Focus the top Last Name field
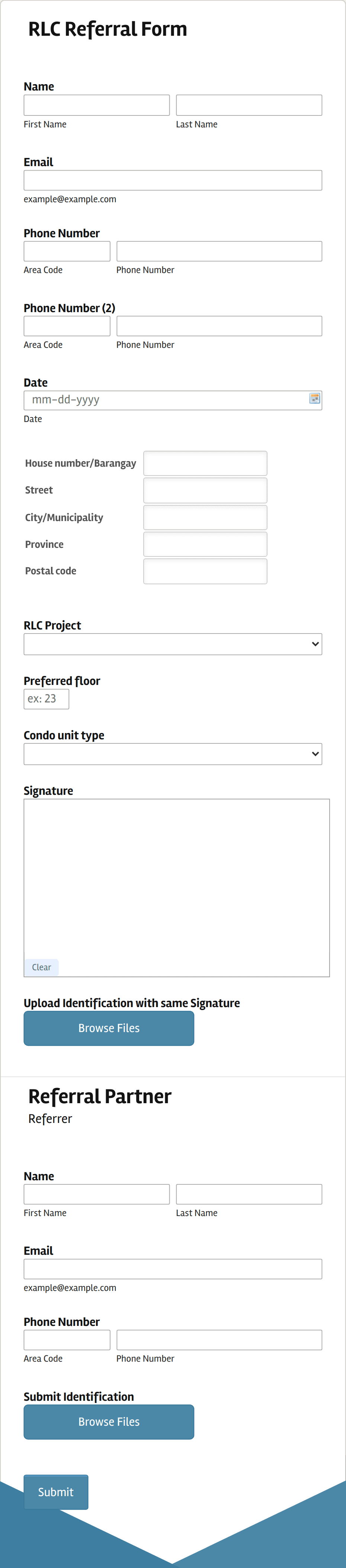This screenshot has width=346, height=1568. pos(249,105)
